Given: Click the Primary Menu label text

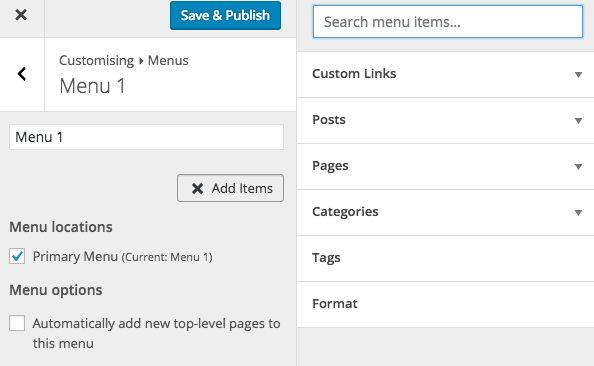Looking at the screenshot, I should pos(75,257).
